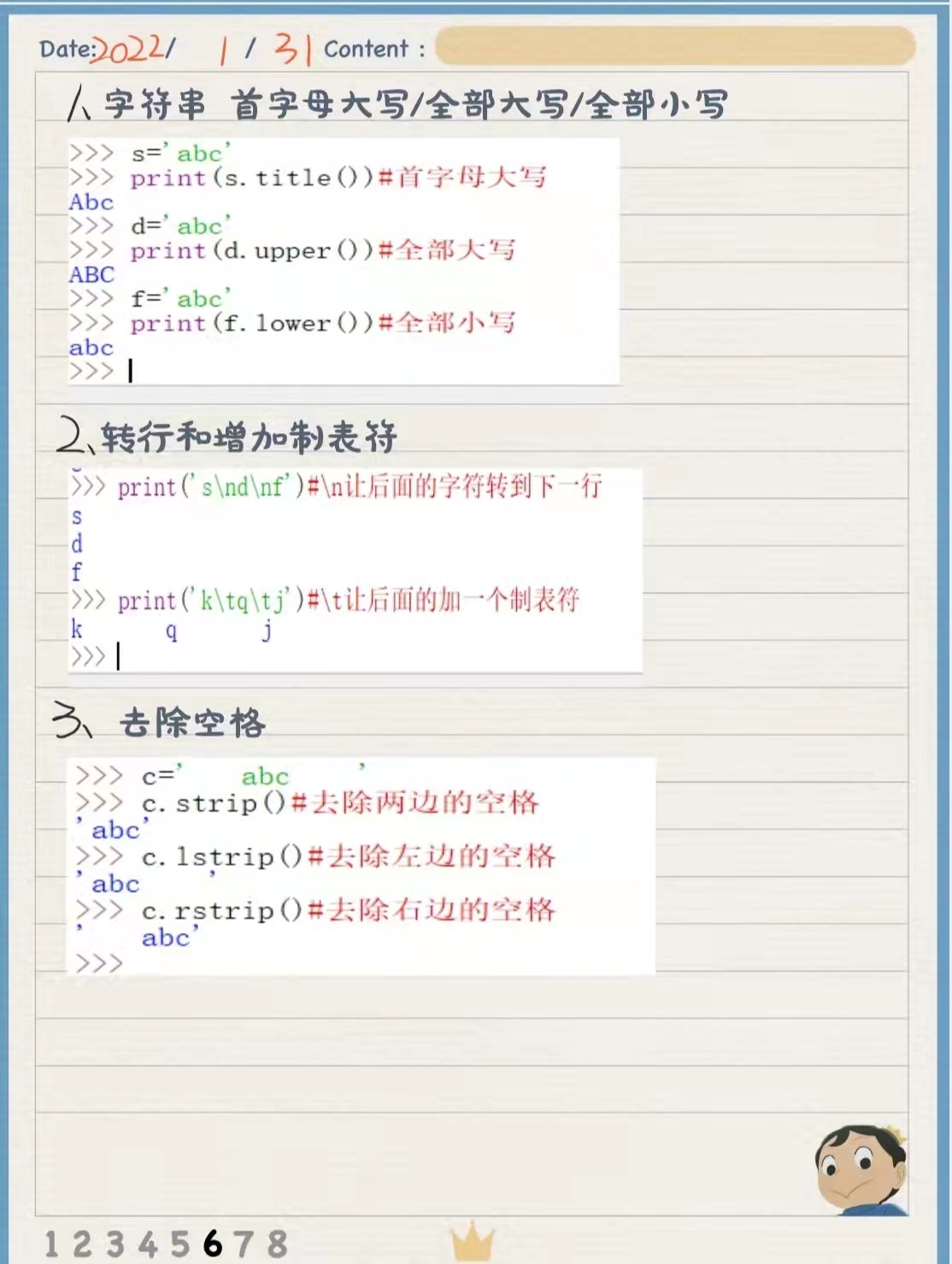This screenshot has height=1264, width=952.
Task: Click heading '转行和增加制表符'
Action: coord(249,438)
